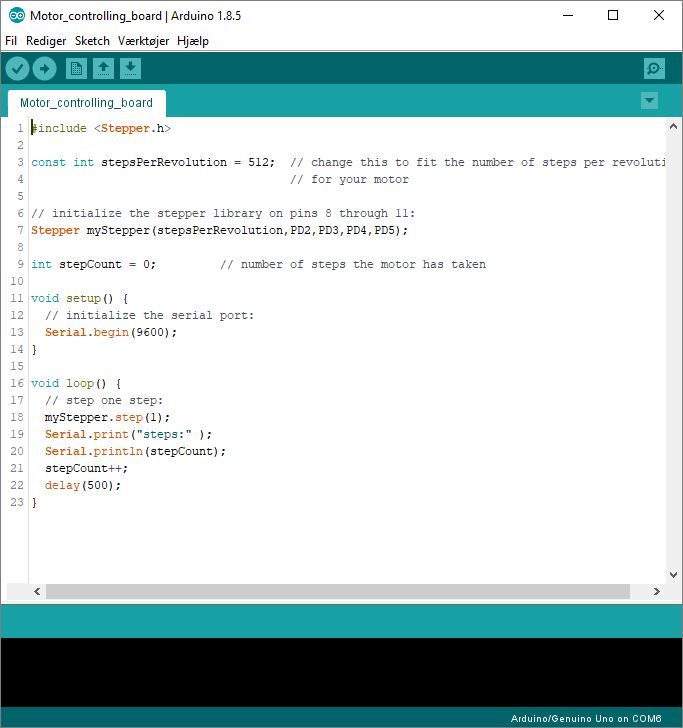
Task: Minimize the Arduino window
Action: pyautogui.click(x=568, y=15)
